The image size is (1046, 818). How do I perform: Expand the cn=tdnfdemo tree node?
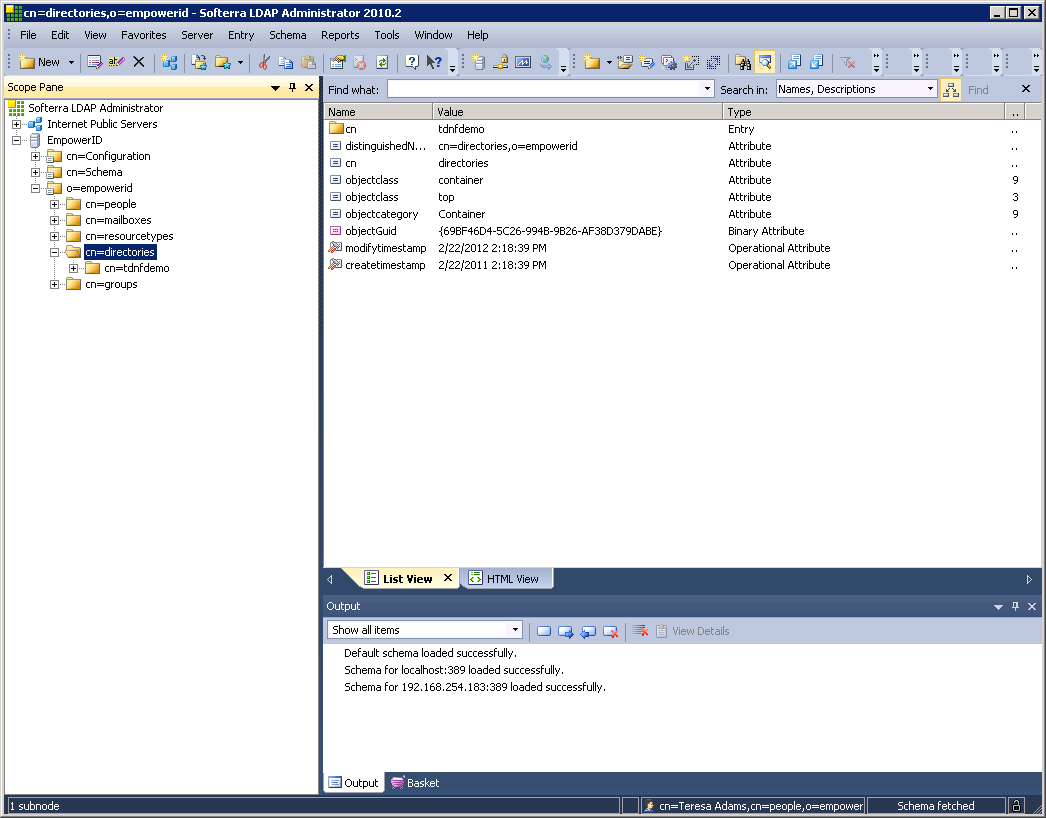(x=74, y=268)
